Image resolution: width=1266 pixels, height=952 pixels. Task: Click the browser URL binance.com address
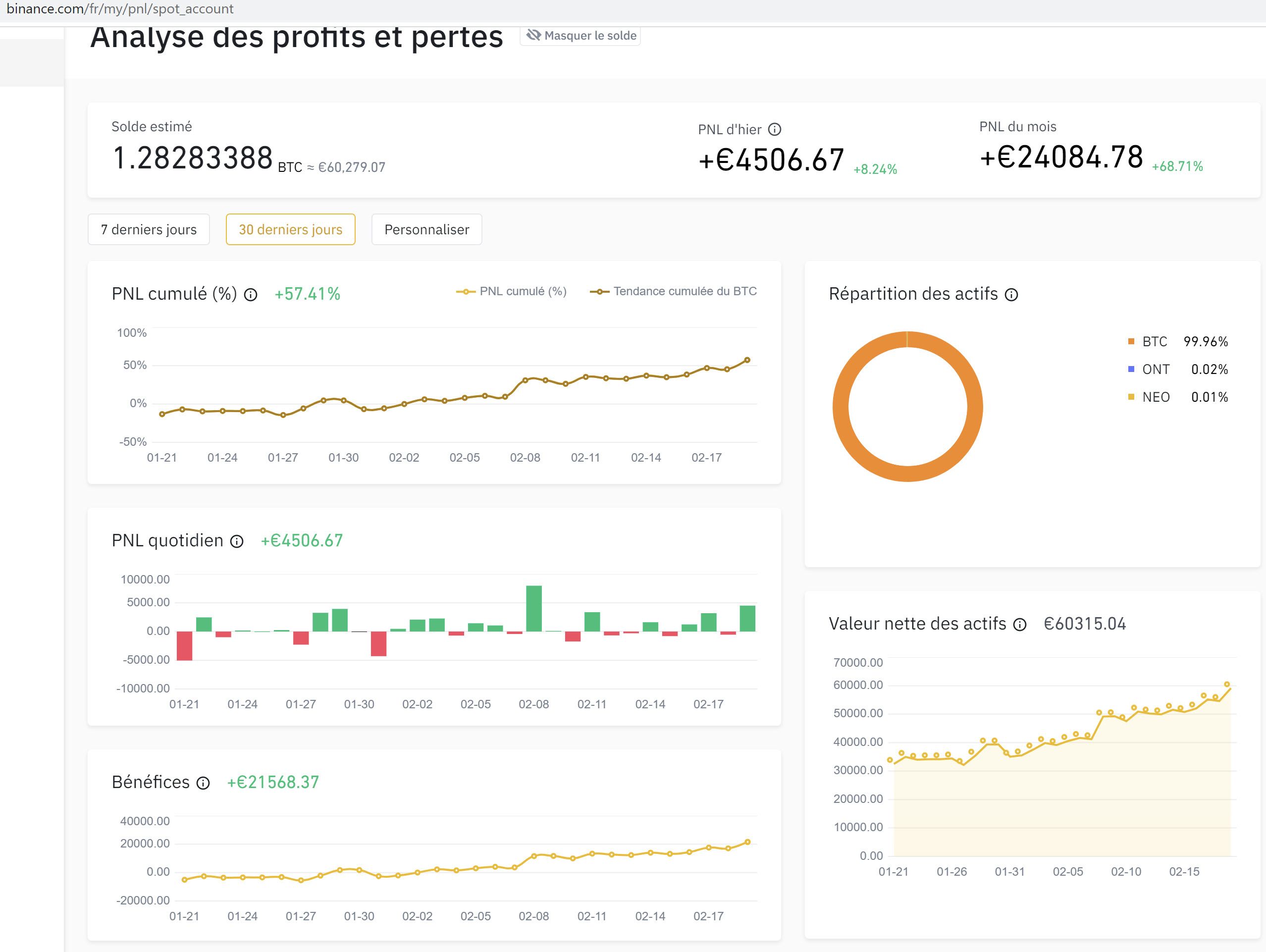[x=120, y=8]
